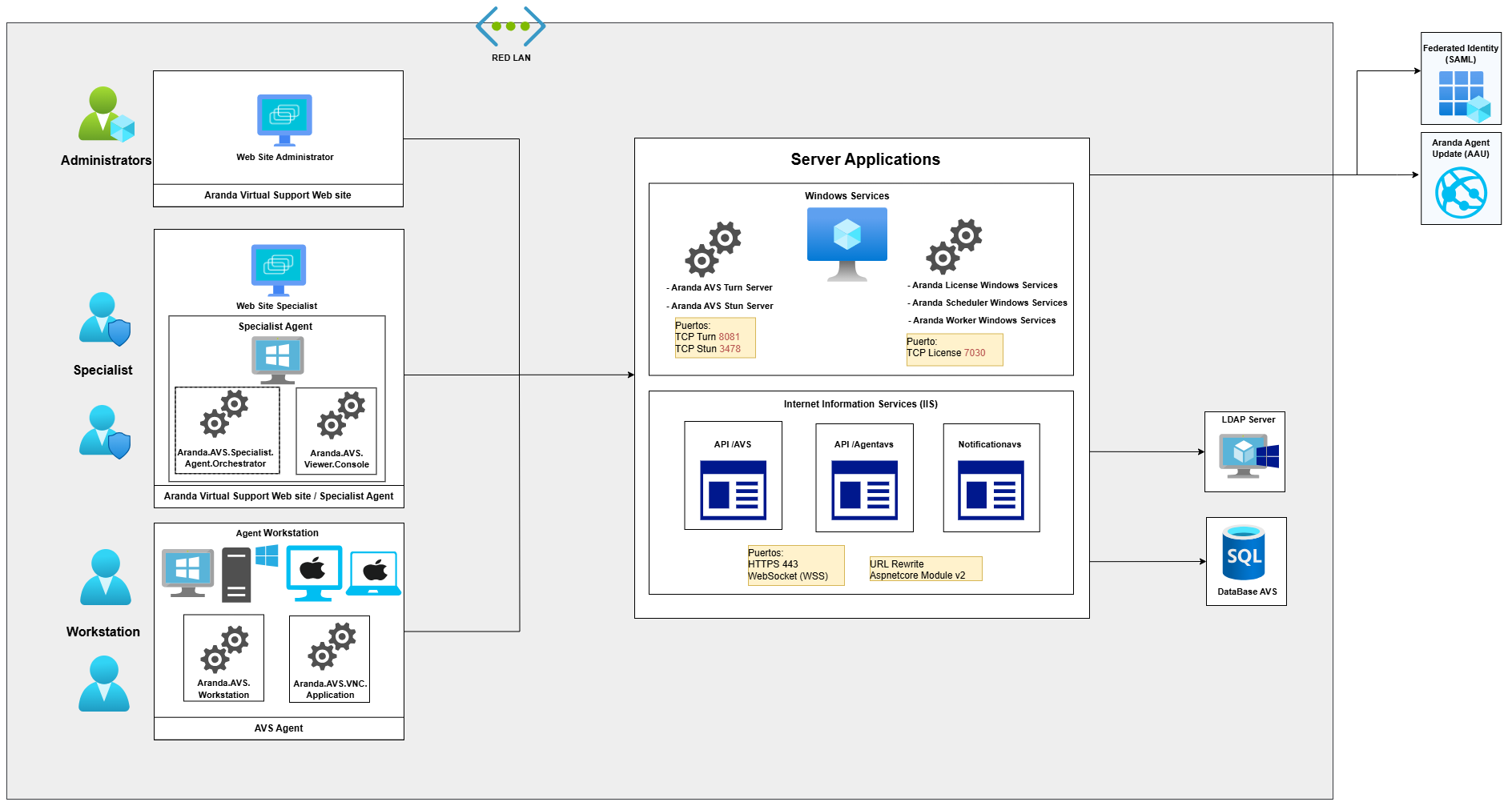Click the LDAP Server icon
Image resolution: width=1512 pixels, height=806 pixels.
[x=1249, y=456]
